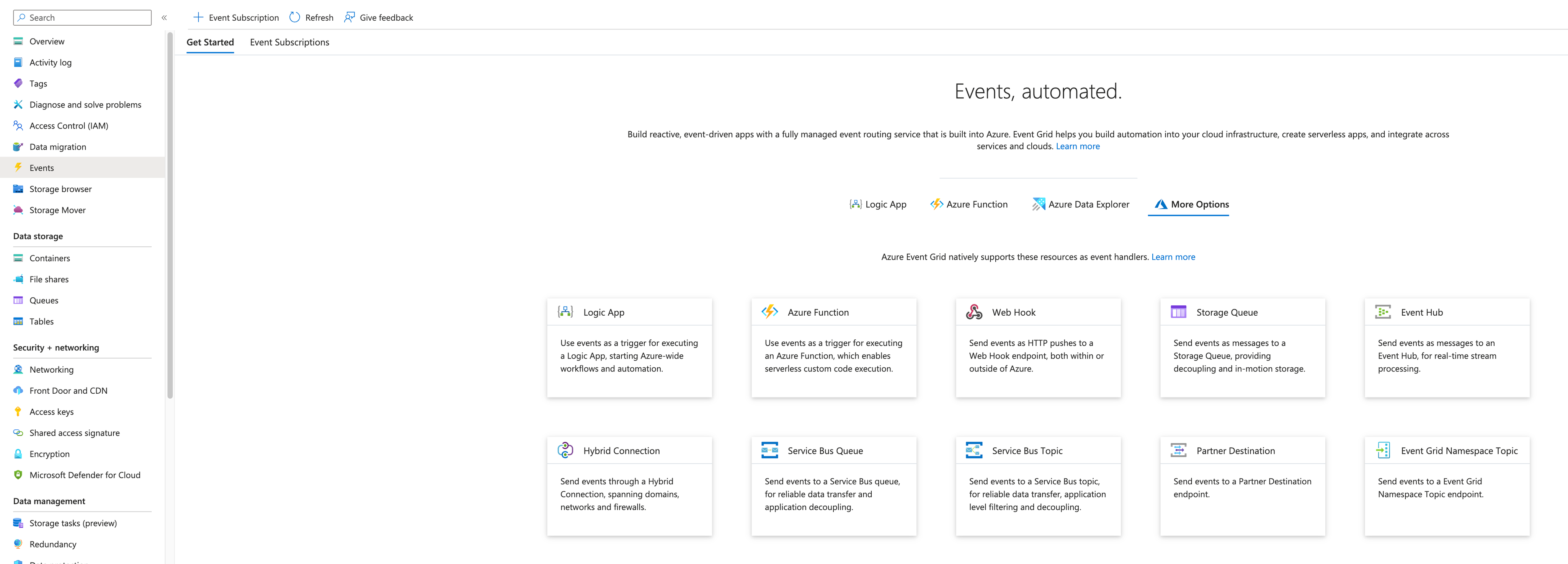Screen dimensions: 1568x564
Task: Click the Learn more link about Event Grid
Action: (1077, 146)
